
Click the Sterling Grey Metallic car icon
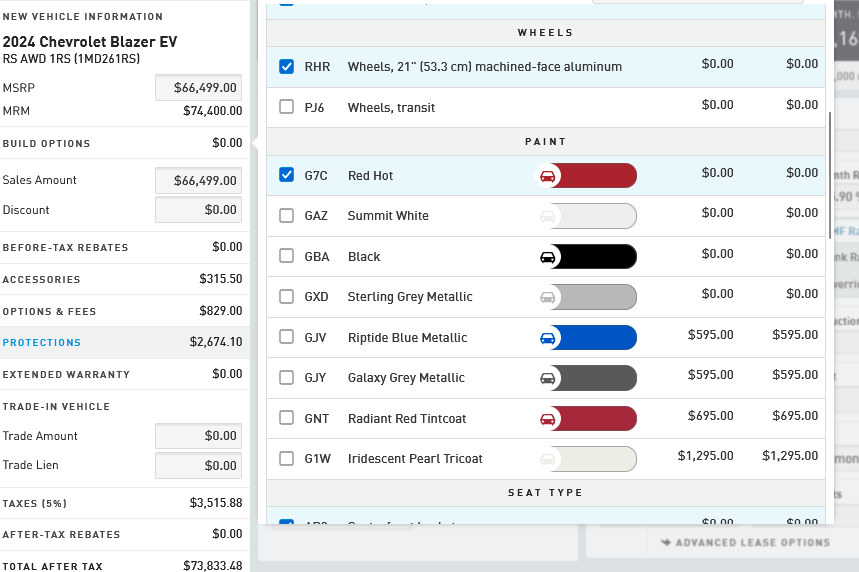(x=547, y=298)
